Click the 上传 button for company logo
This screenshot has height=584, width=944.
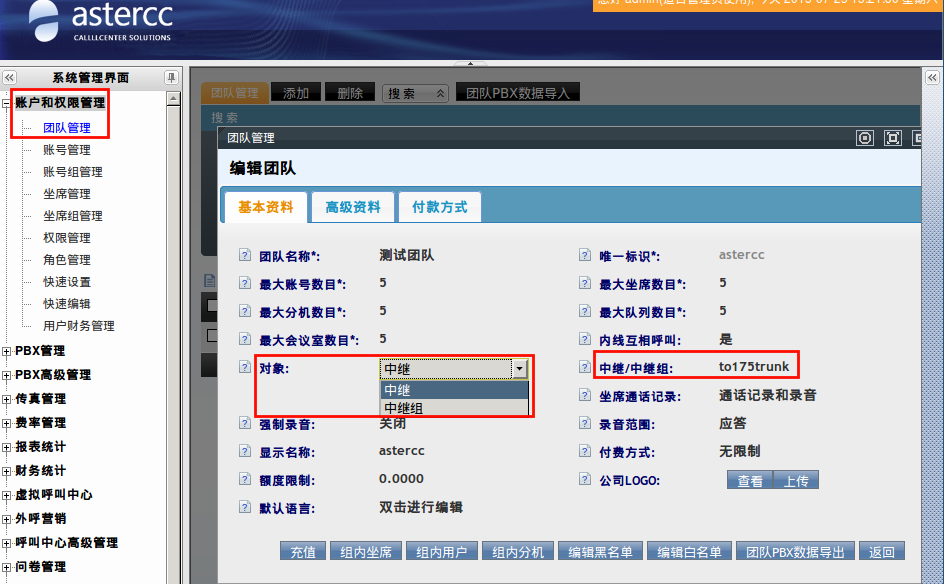(x=796, y=481)
